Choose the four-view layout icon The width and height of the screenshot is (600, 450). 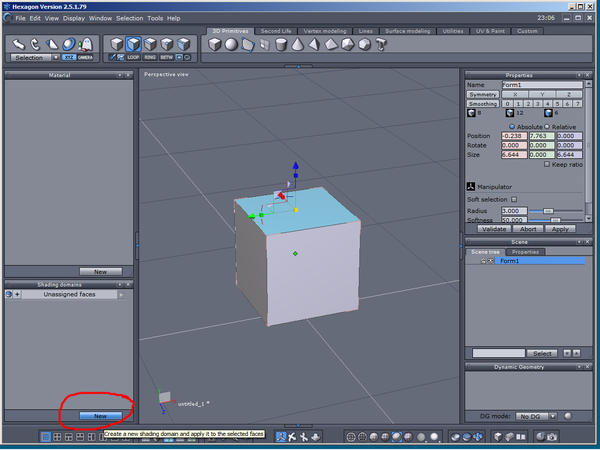tap(57, 437)
